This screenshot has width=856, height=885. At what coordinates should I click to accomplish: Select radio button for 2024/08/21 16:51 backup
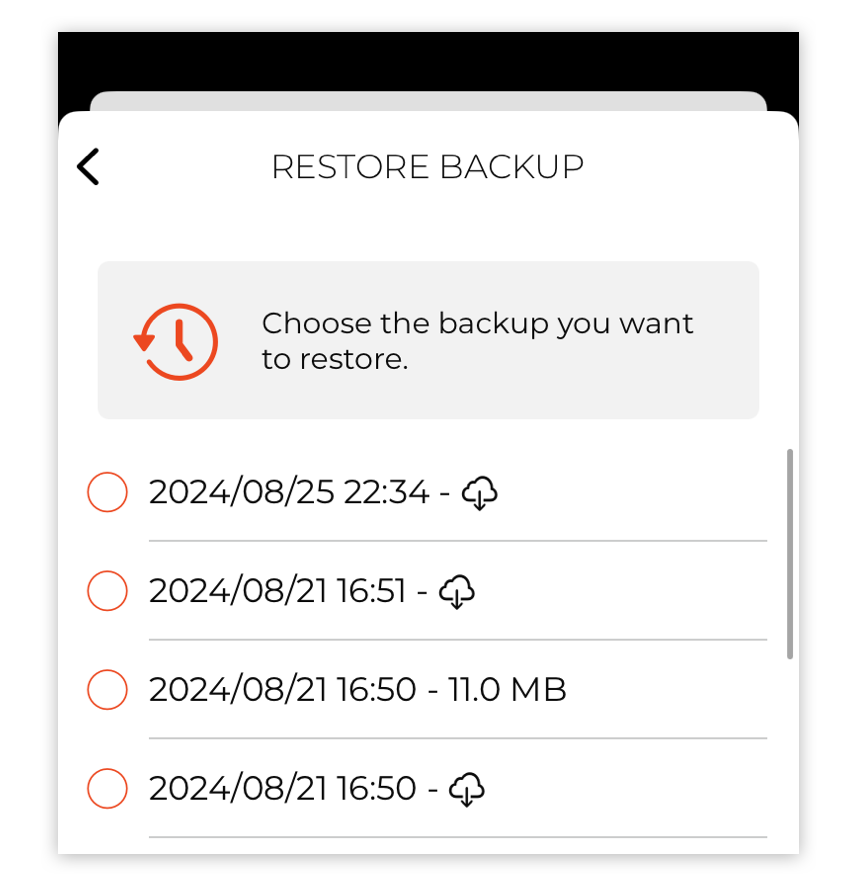click(x=107, y=591)
